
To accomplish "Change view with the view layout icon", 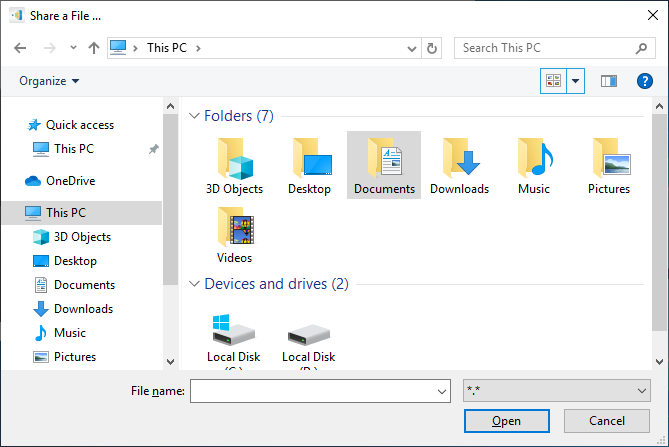I will [x=553, y=81].
